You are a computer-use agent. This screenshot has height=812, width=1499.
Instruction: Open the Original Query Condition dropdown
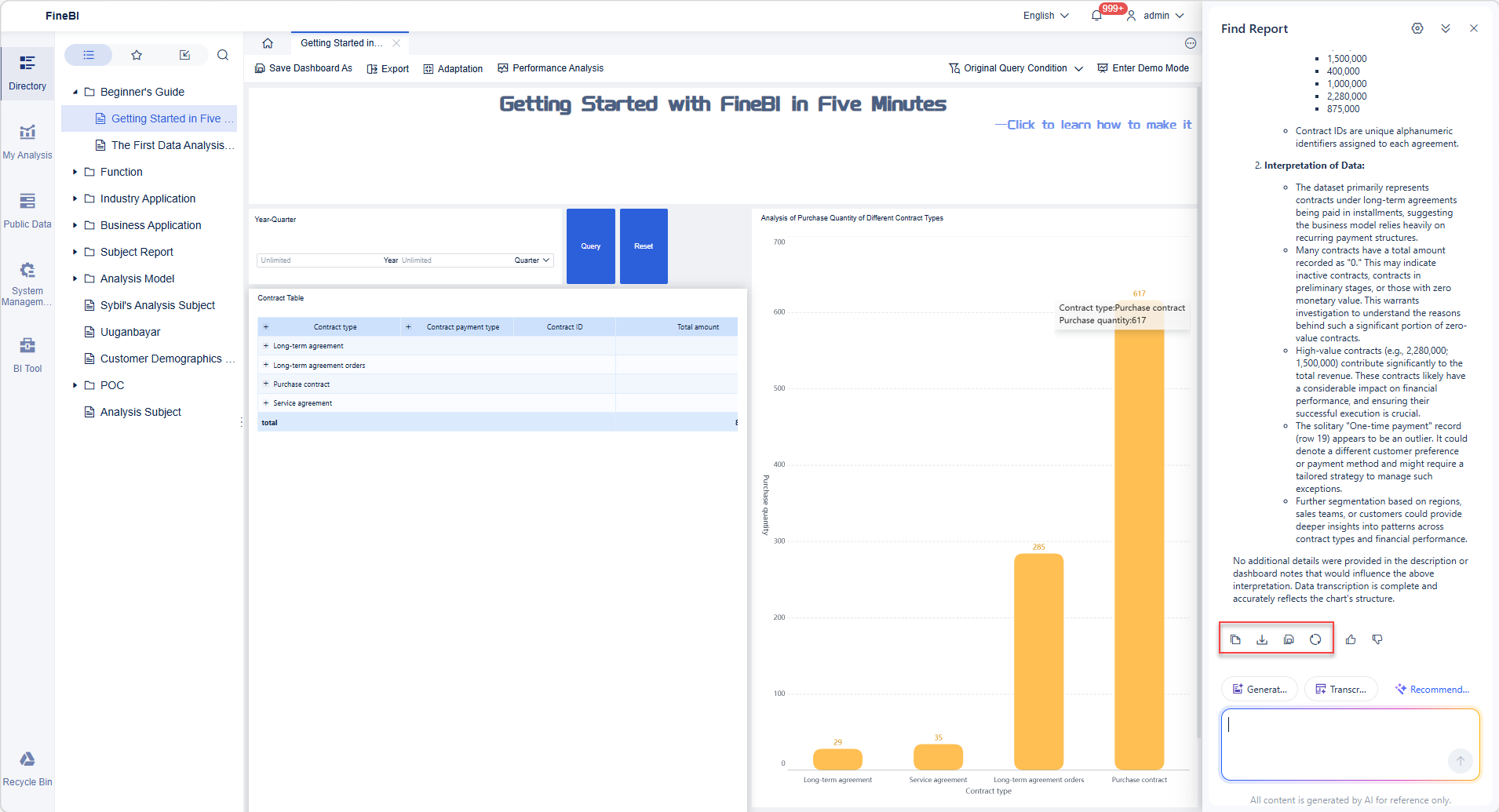coord(1016,68)
